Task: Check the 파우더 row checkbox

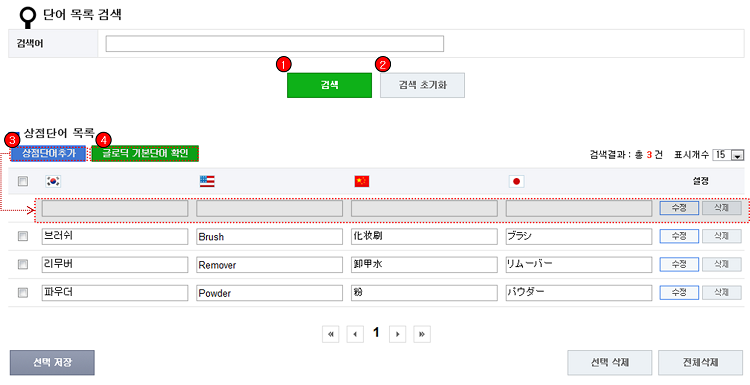Action: (x=22, y=293)
